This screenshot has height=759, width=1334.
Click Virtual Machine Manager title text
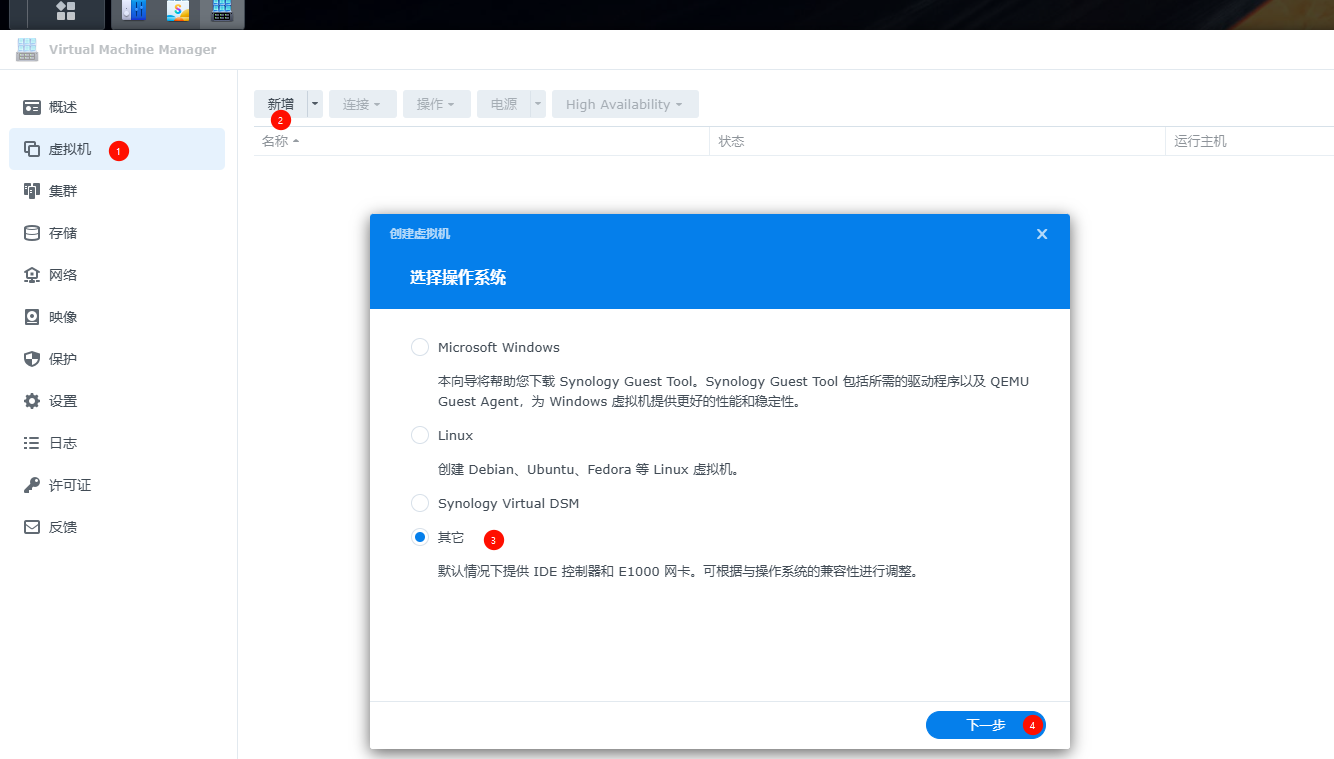(133, 49)
